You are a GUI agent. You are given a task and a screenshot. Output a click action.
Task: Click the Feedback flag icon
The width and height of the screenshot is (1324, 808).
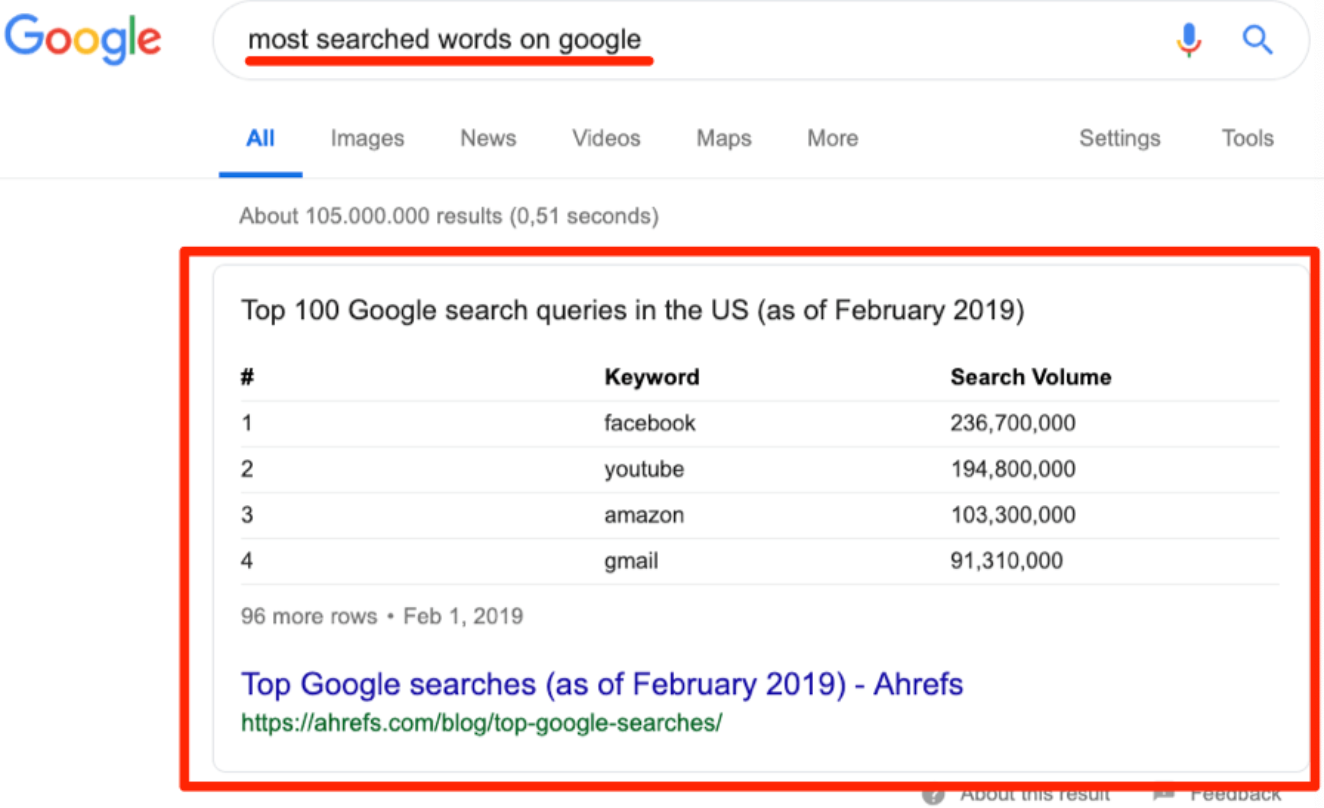click(1163, 796)
